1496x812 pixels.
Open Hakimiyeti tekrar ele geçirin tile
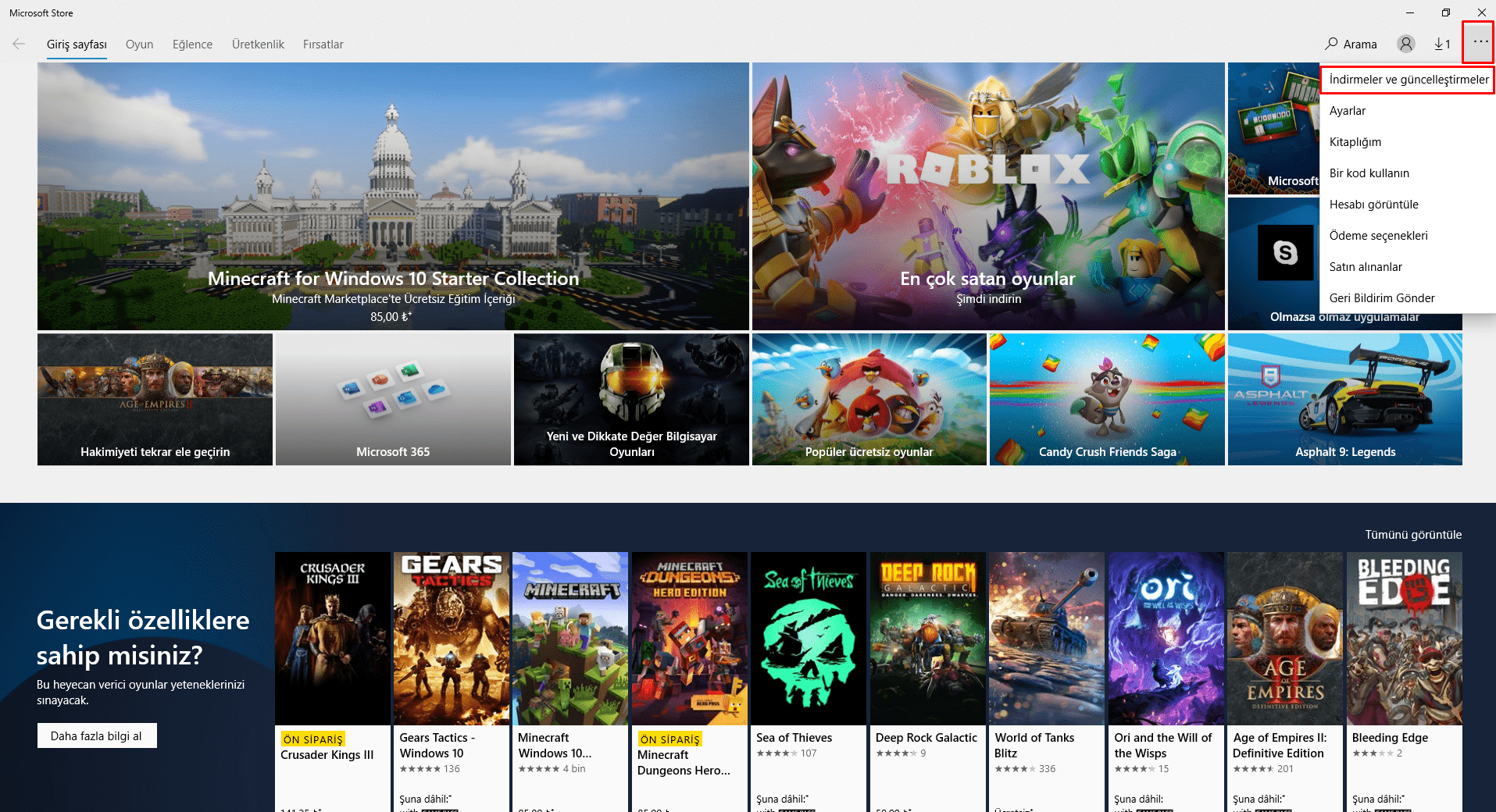tap(155, 400)
